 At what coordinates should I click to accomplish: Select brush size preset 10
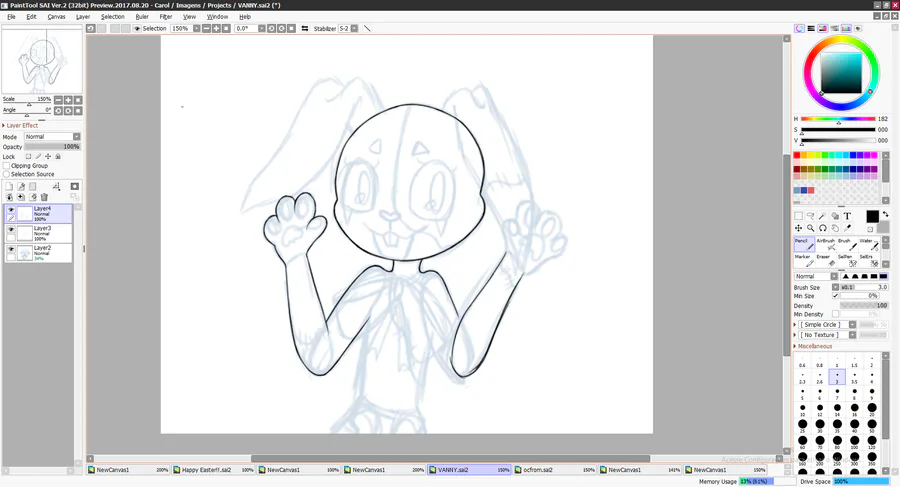tap(802, 409)
